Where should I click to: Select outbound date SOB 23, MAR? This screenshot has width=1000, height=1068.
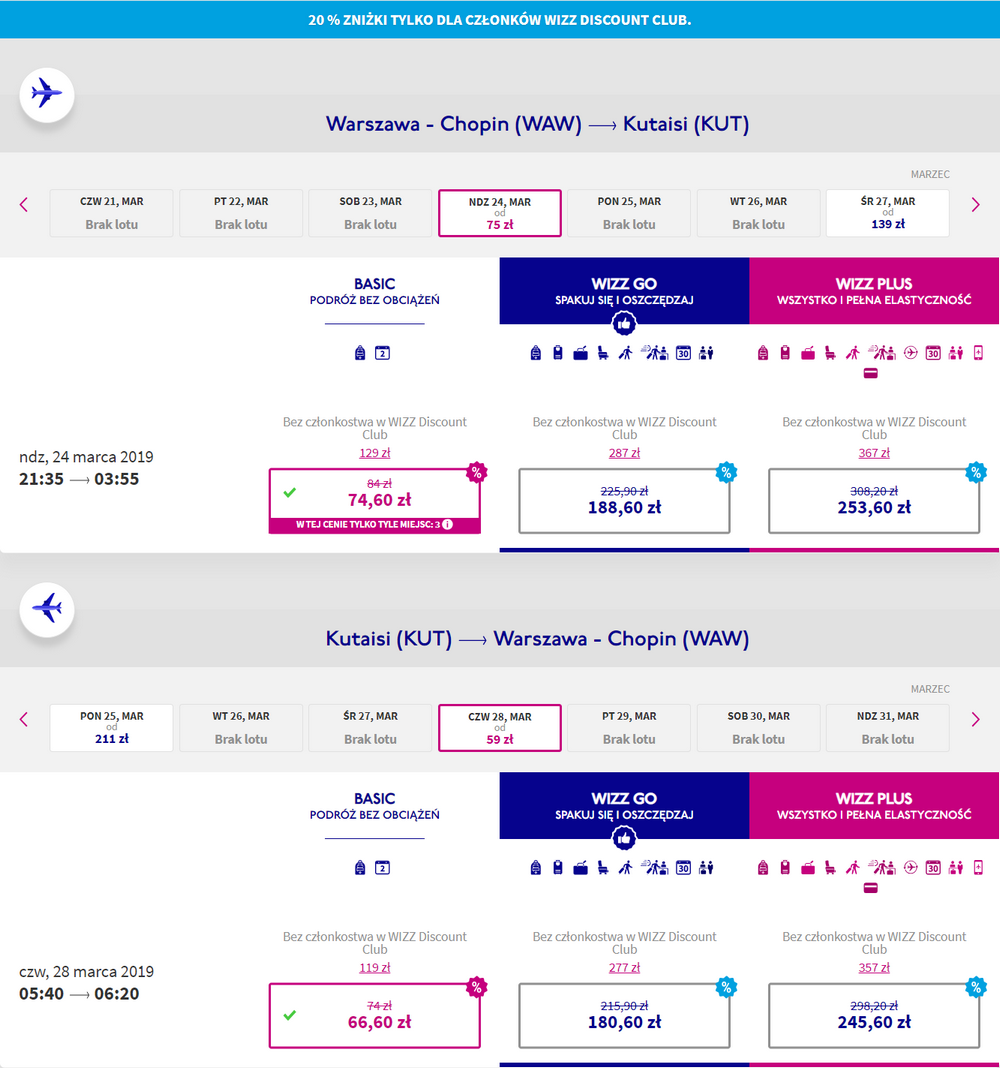point(371,213)
